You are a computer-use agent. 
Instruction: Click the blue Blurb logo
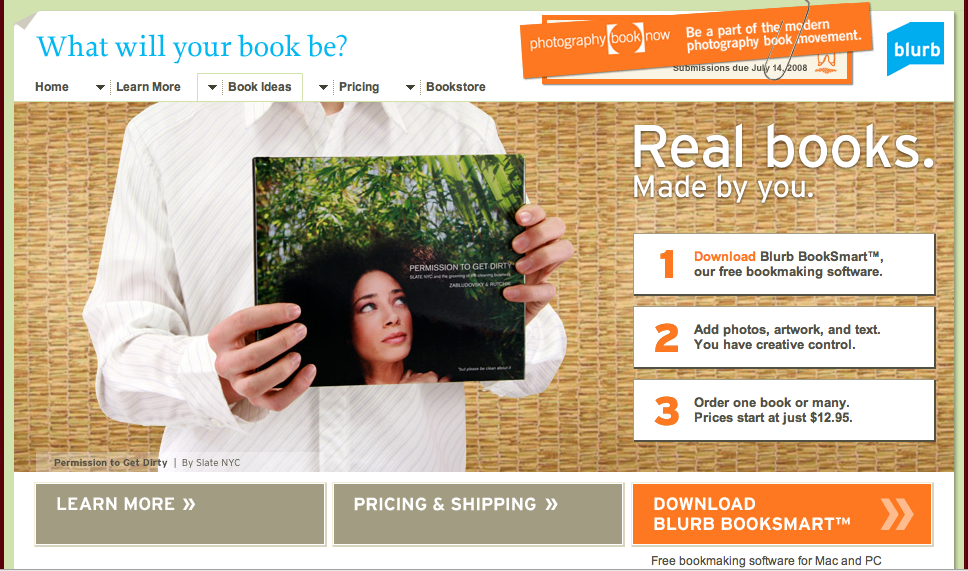915,49
